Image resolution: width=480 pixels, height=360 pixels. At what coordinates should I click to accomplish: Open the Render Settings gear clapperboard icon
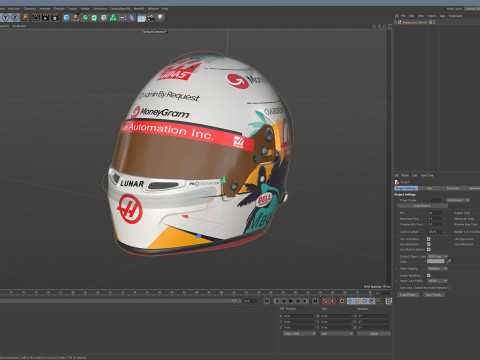point(55,17)
